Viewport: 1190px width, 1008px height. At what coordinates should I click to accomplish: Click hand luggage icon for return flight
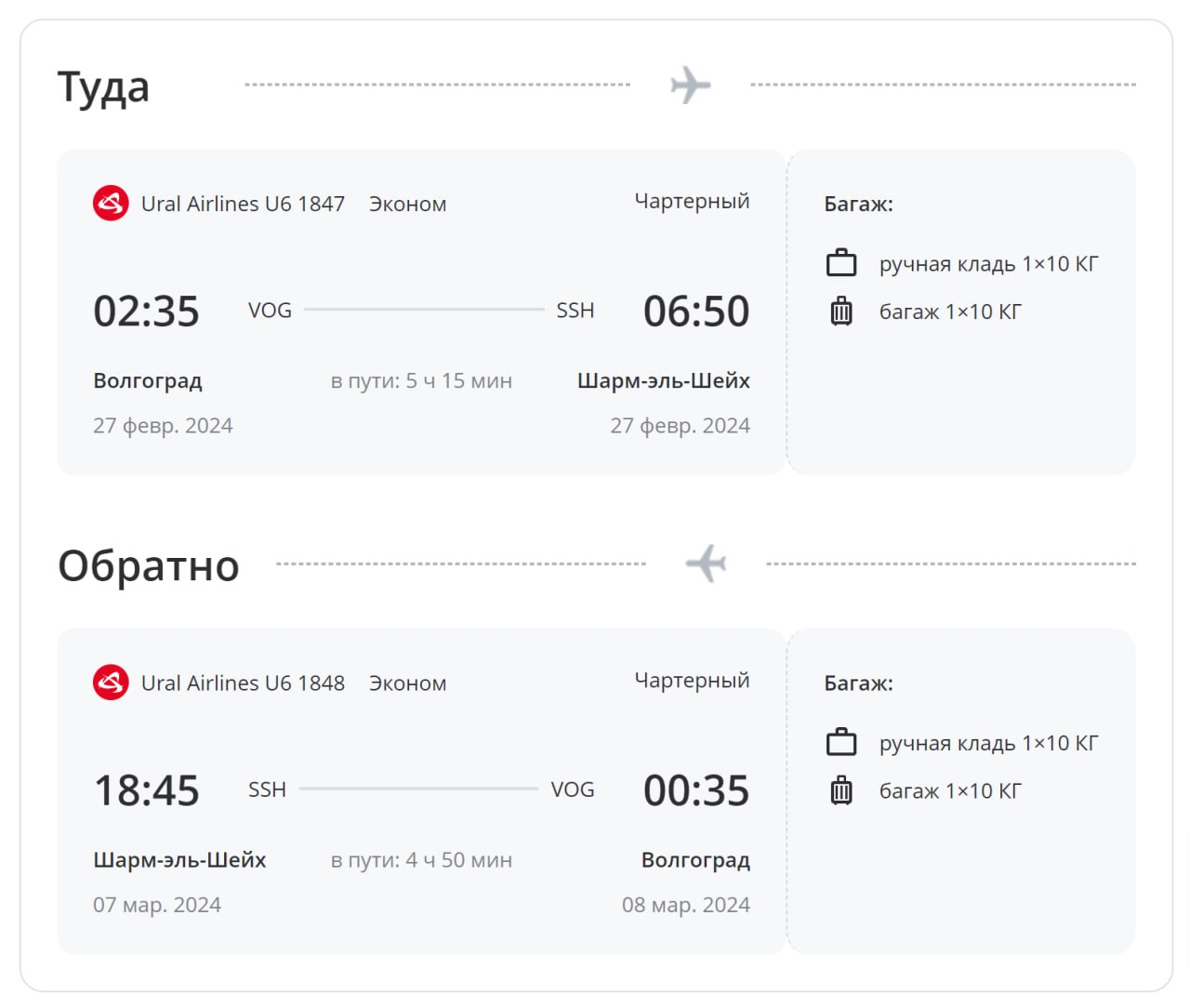point(841,742)
